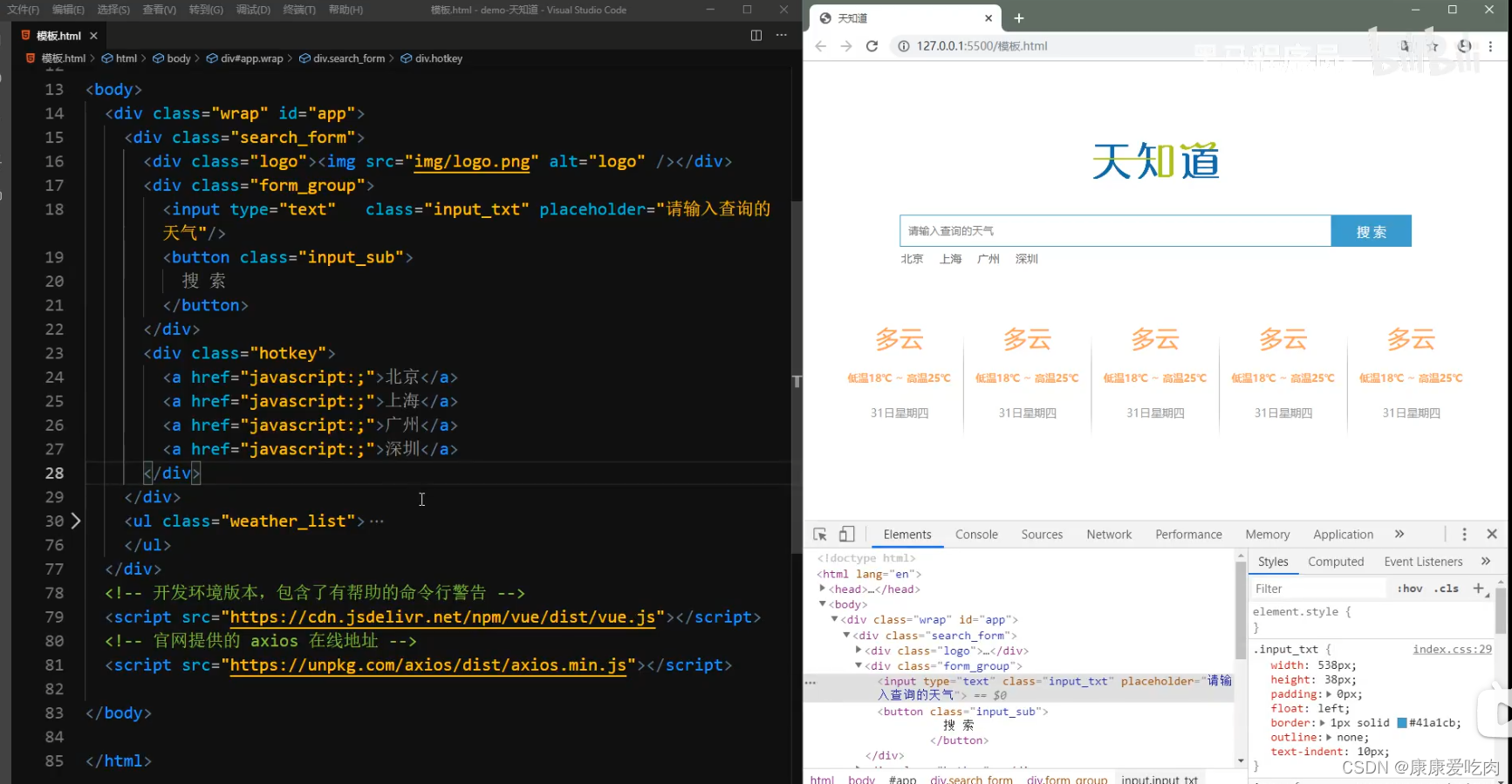1512x784 pixels.
Task: Switch to Memory tab
Action: point(1267,535)
